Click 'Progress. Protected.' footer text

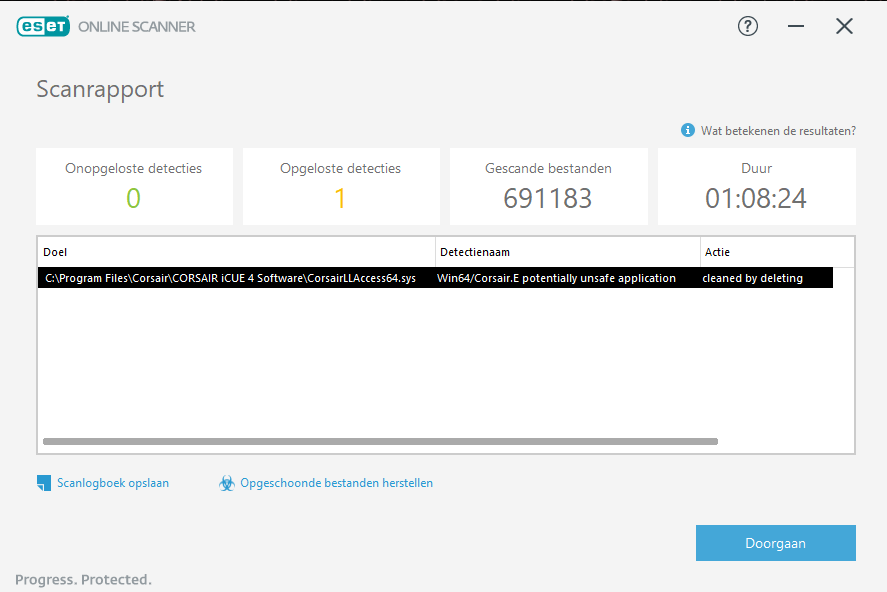click(x=83, y=580)
